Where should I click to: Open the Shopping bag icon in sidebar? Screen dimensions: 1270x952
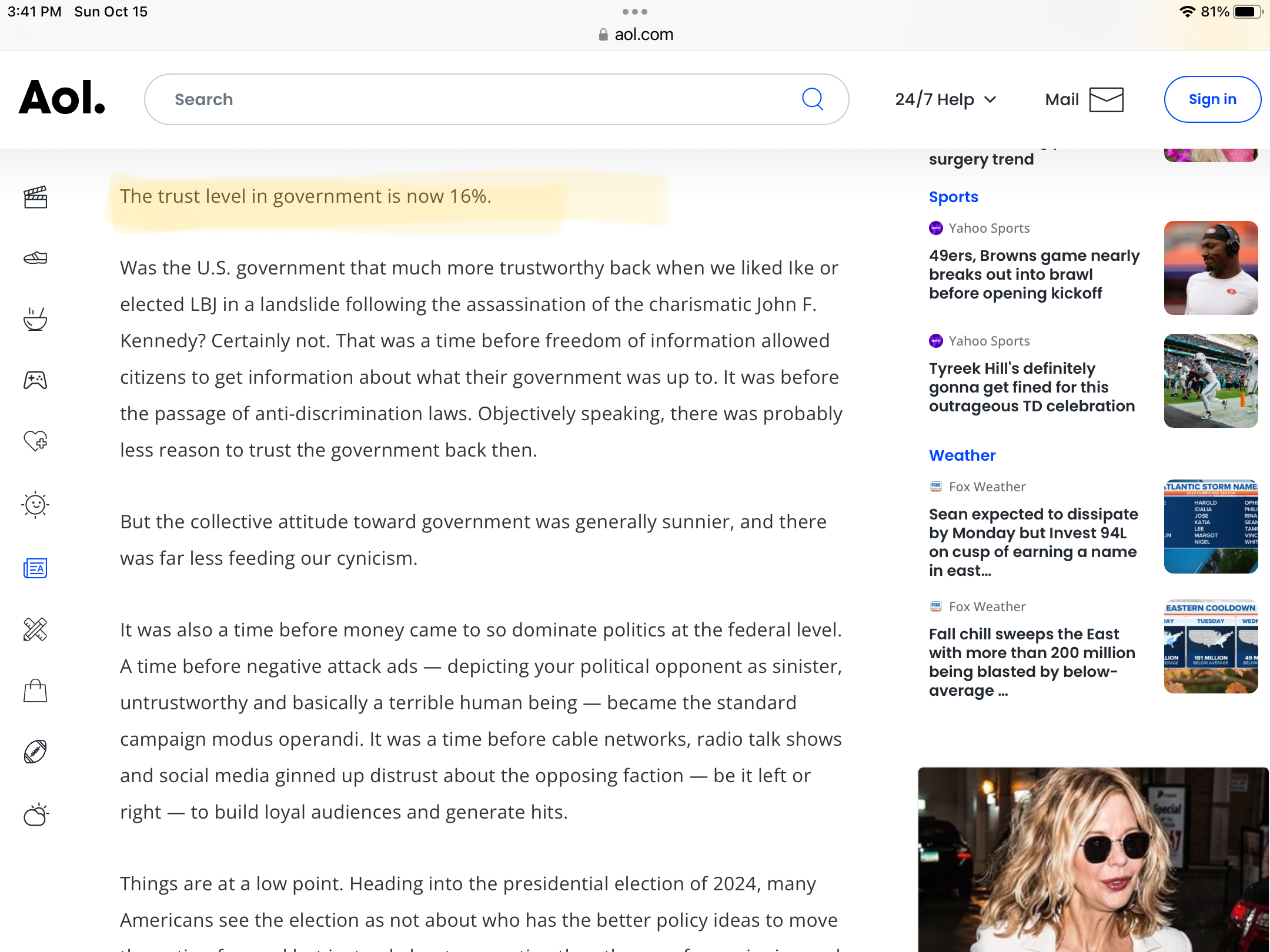click(35, 690)
